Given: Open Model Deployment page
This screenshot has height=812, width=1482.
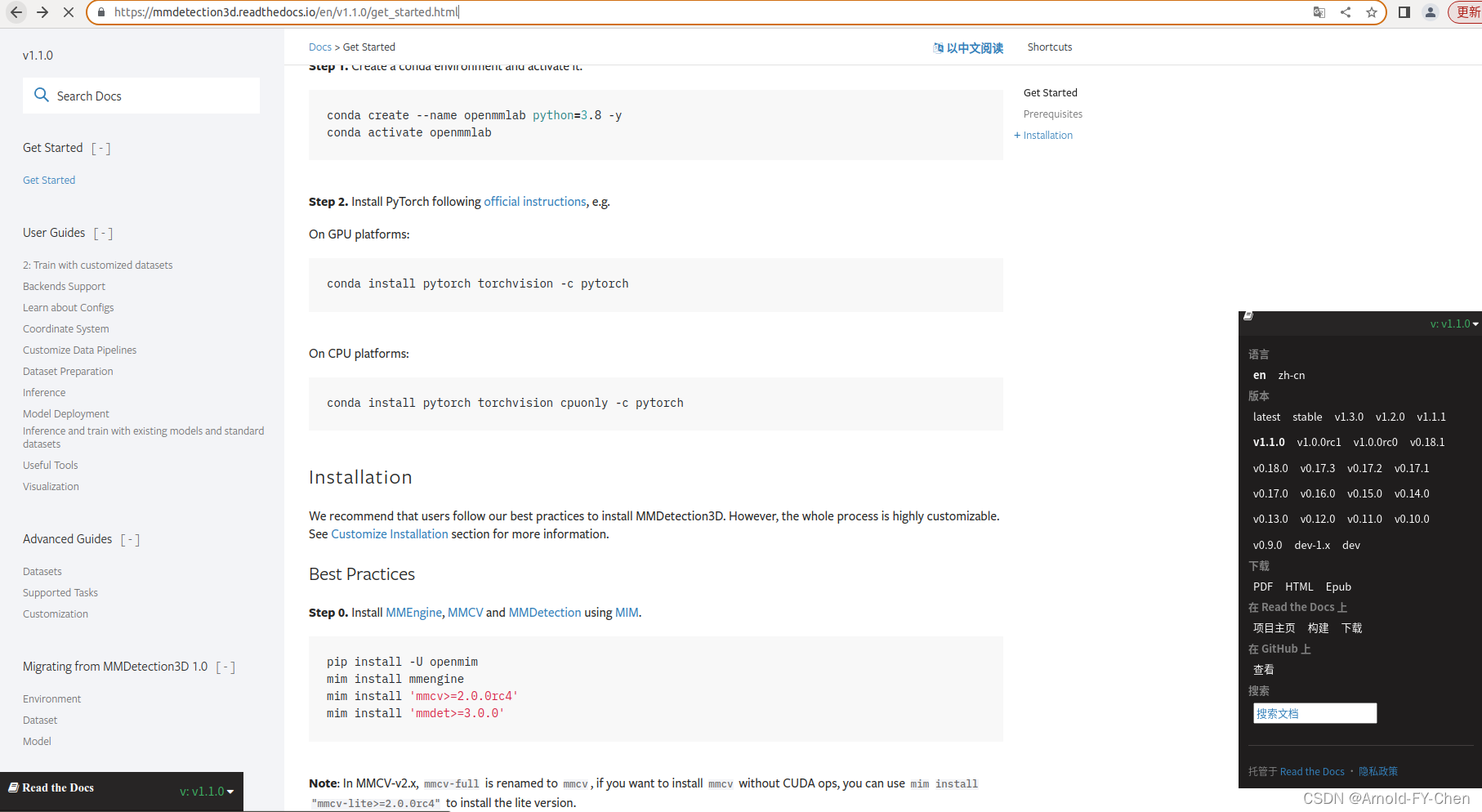Looking at the screenshot, I should tap(65, 413).
